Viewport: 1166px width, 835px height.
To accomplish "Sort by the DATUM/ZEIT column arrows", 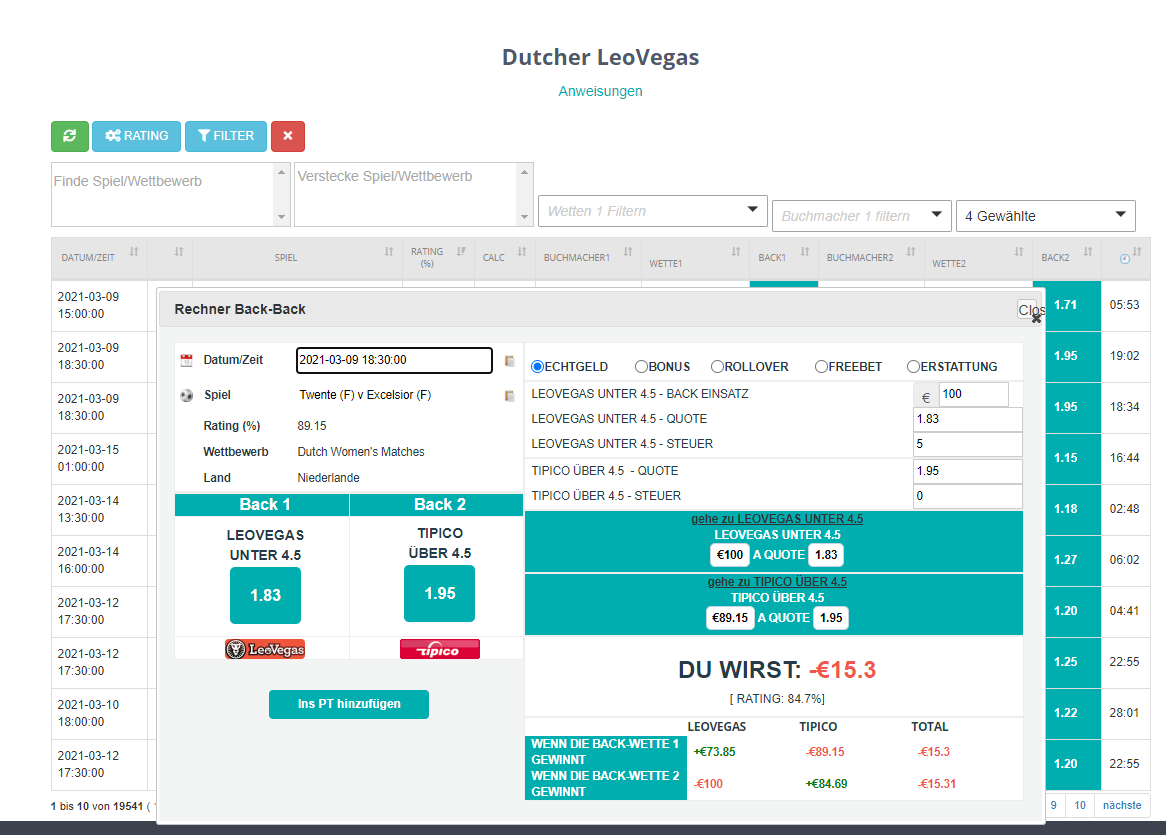I will pyautogui.click(x=134, y=252).
